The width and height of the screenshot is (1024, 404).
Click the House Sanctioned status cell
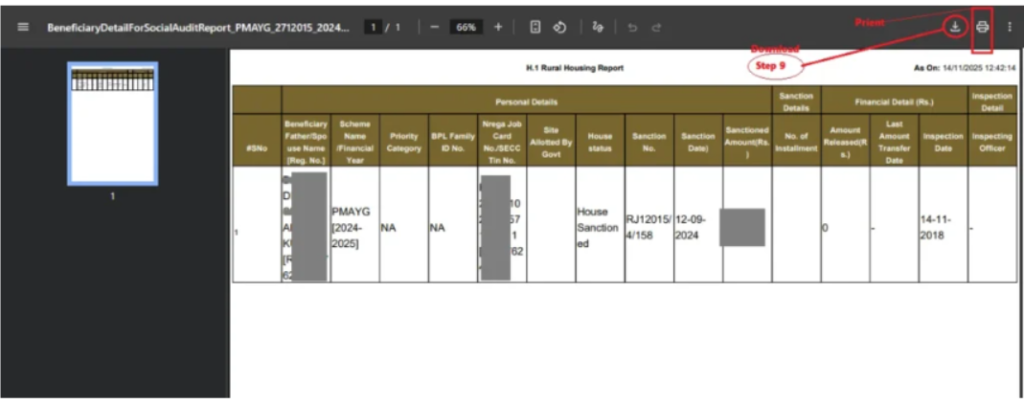tap(599, 227)
